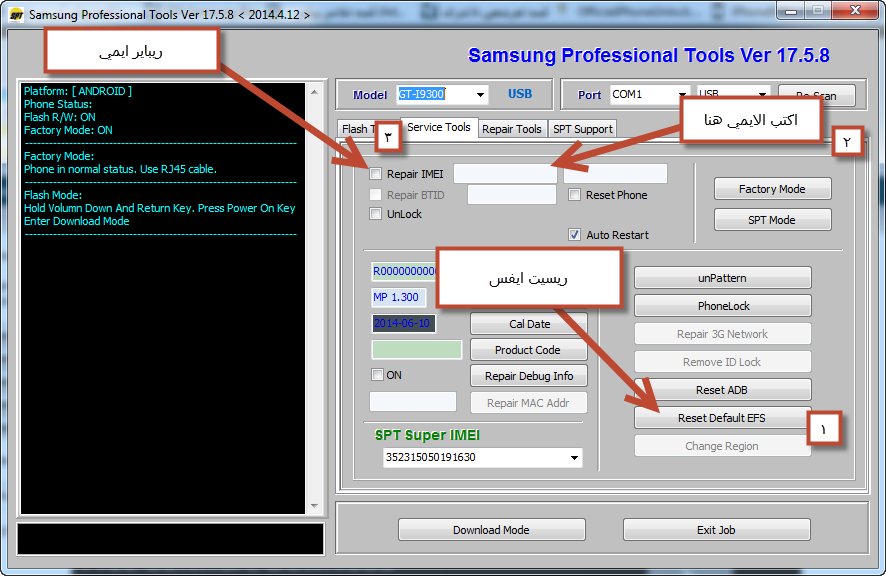
Task: Click the log panel scroll up arrow
Action: click(x=314, y=92)
